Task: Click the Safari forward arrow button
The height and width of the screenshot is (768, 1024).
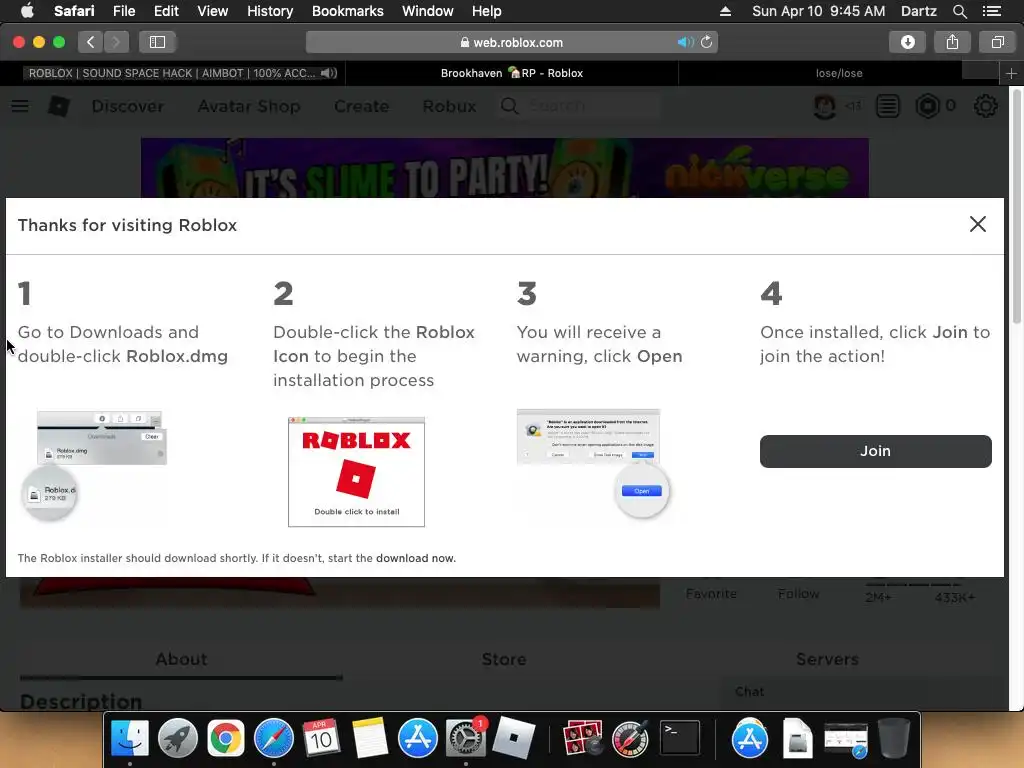Action: point(116,42)
